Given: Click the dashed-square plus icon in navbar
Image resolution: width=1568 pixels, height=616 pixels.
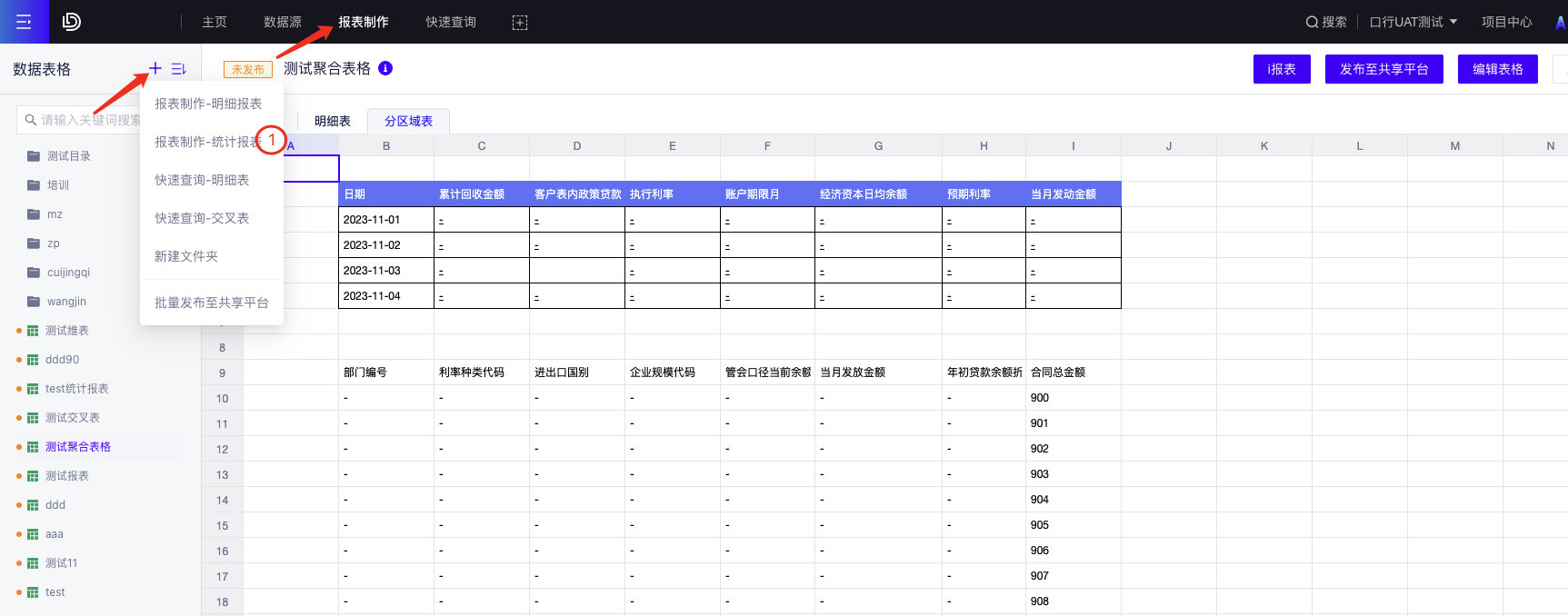Looking at the screenshot, I should point(520,23).
